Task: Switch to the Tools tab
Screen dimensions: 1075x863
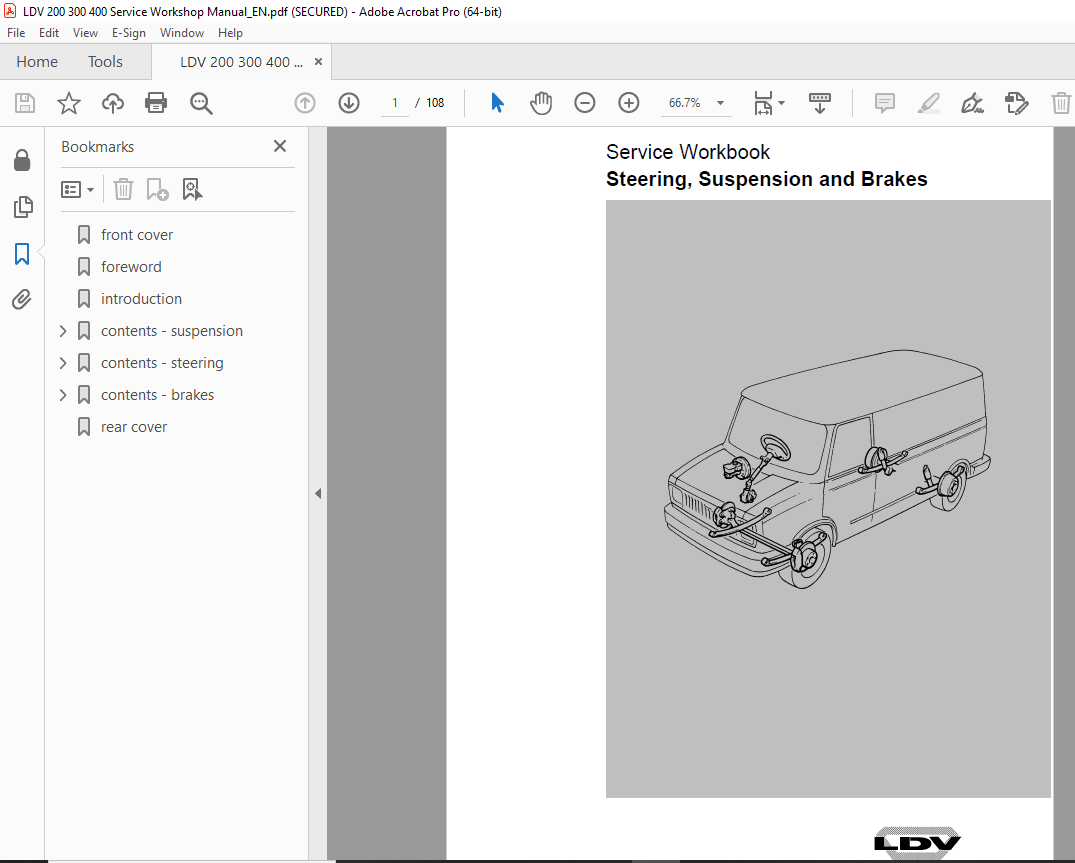Action: pyautogui.click(x=105, y=62)
